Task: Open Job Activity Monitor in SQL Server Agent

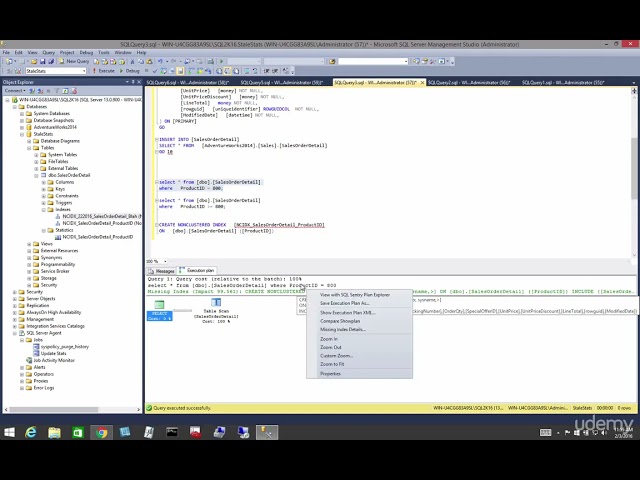Action: [54, 360]
